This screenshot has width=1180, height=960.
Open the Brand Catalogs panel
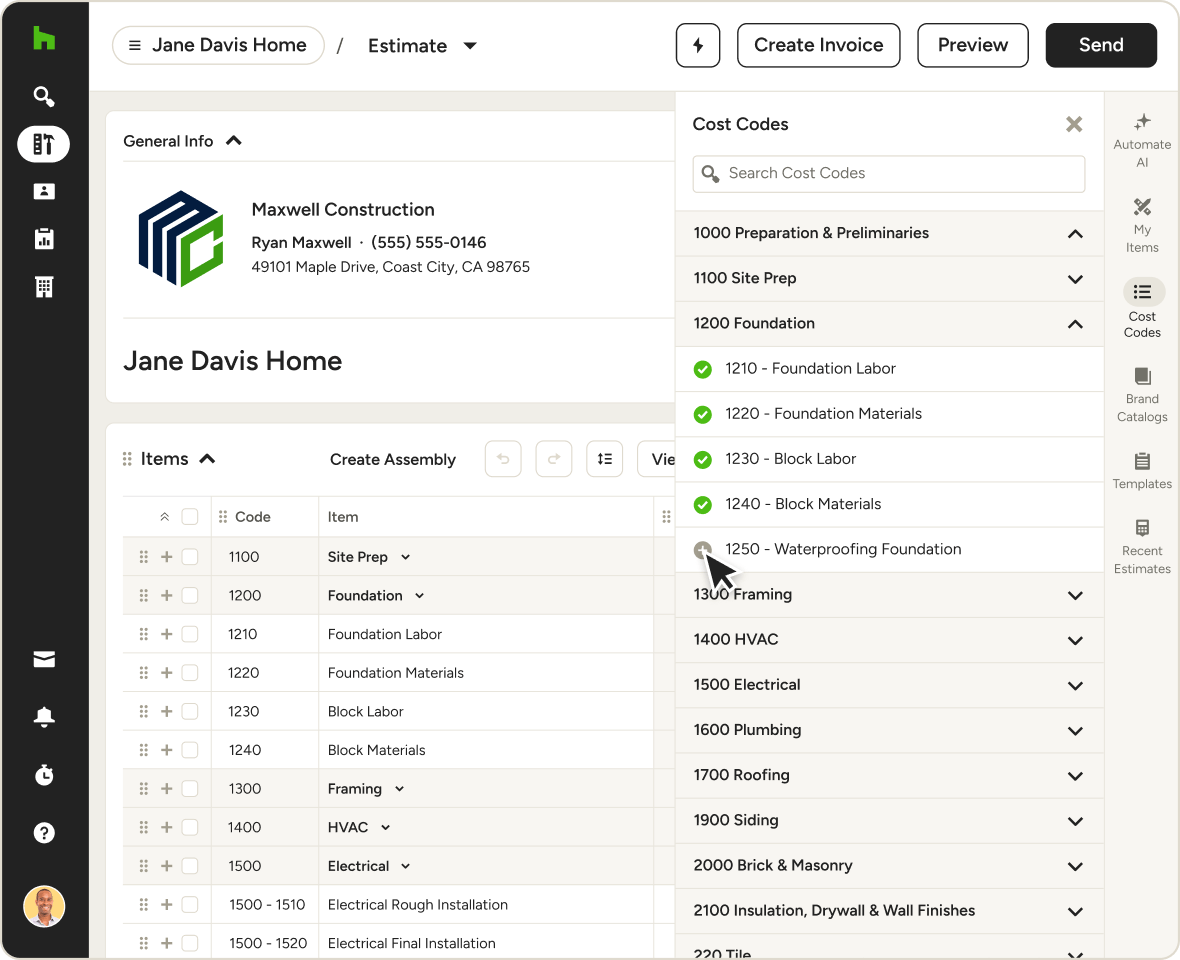[1142, 394]
